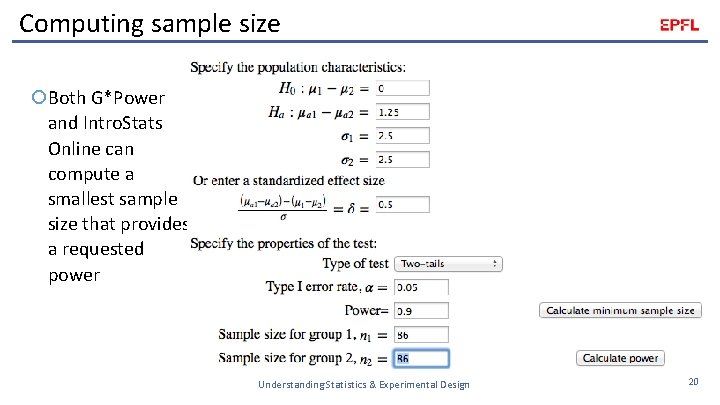Click the EPFL logo
The height and width of the screenshot is (405, 720).
pos(679,26)
